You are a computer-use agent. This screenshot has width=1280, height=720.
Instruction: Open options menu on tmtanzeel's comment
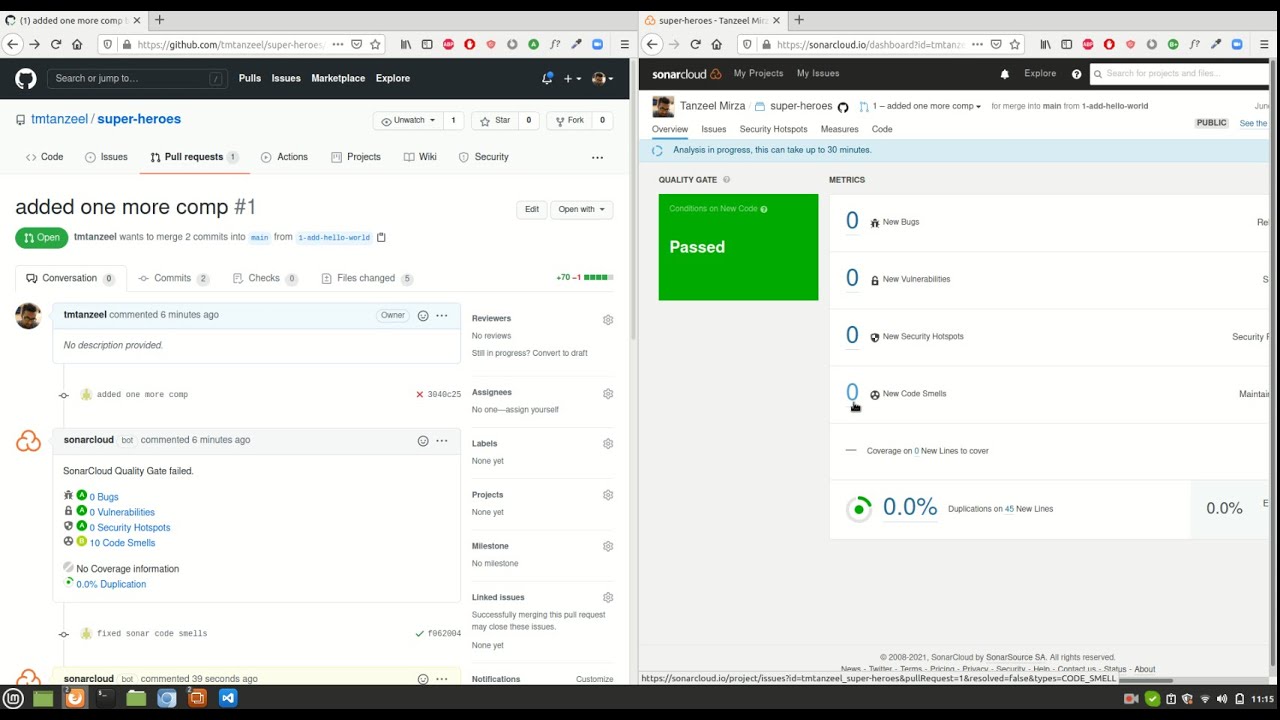442,315
